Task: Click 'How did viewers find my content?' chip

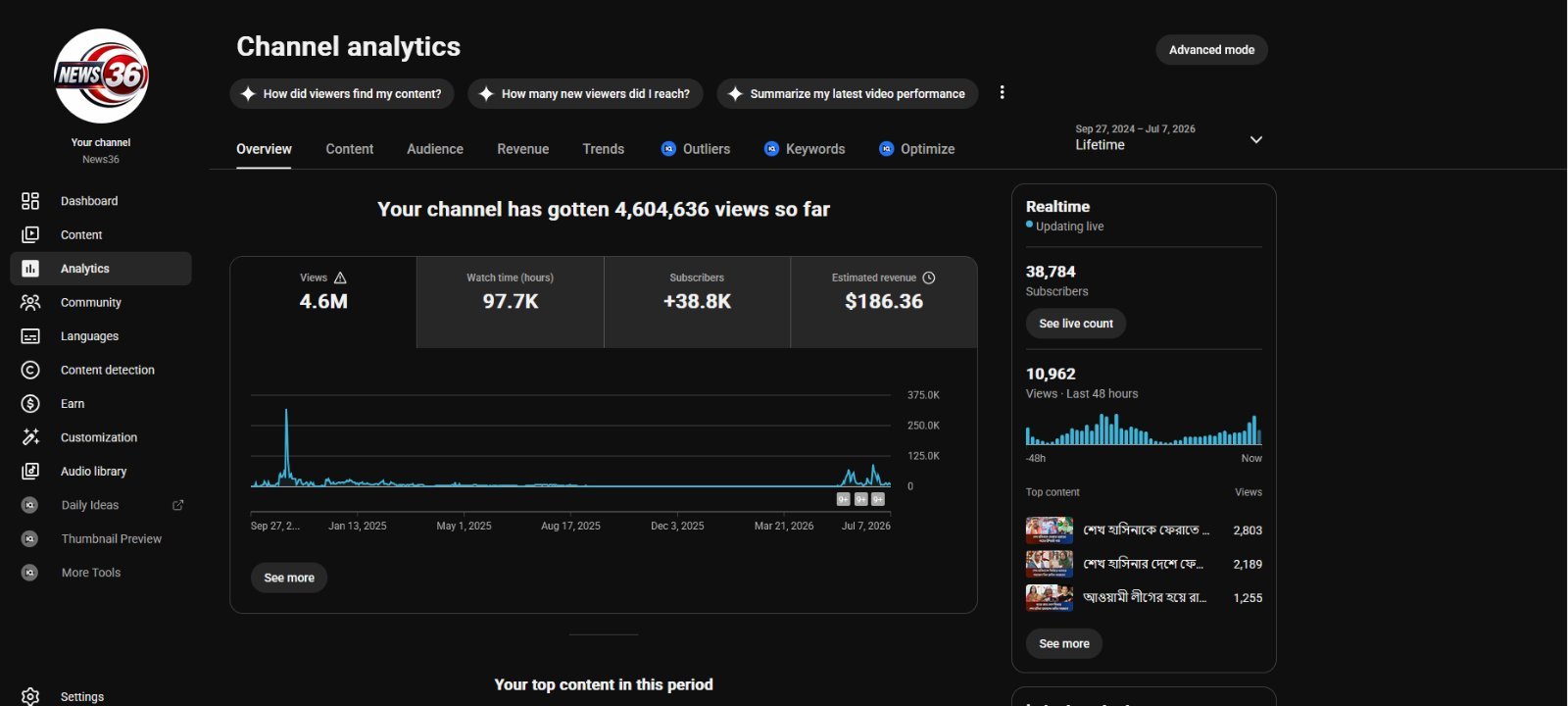Action: pos(342,94)
